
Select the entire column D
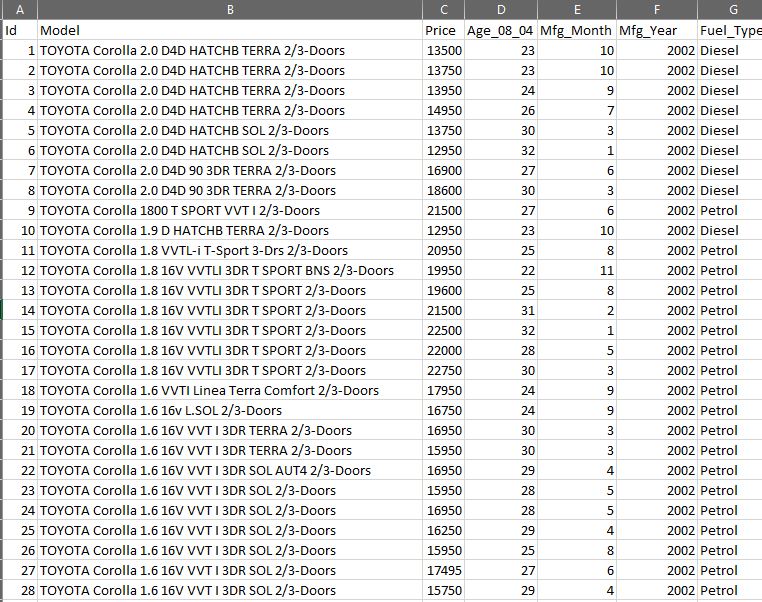tap(500, 9)
